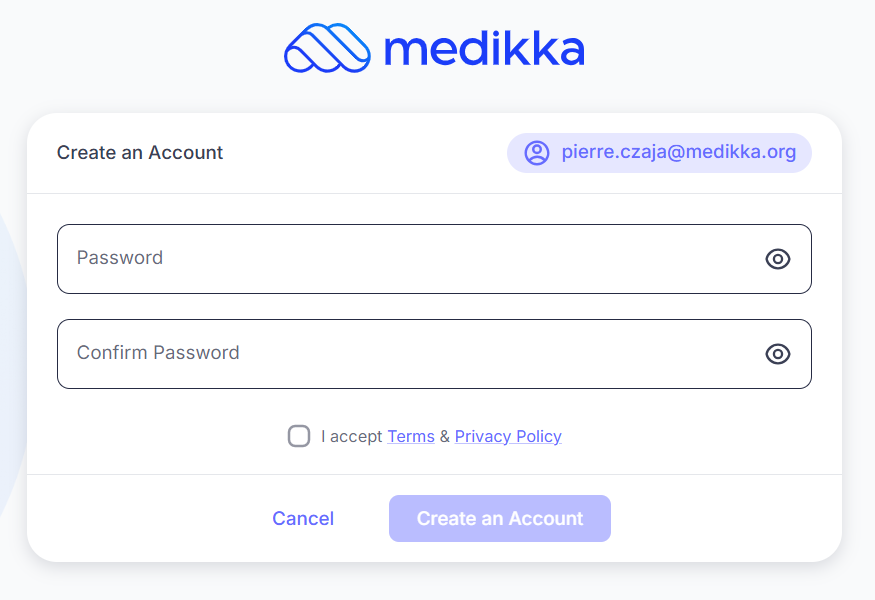This screenshot has width=875, height=600.
Task: Click the medikka cloud logo icon
Action: coord(327,48)
